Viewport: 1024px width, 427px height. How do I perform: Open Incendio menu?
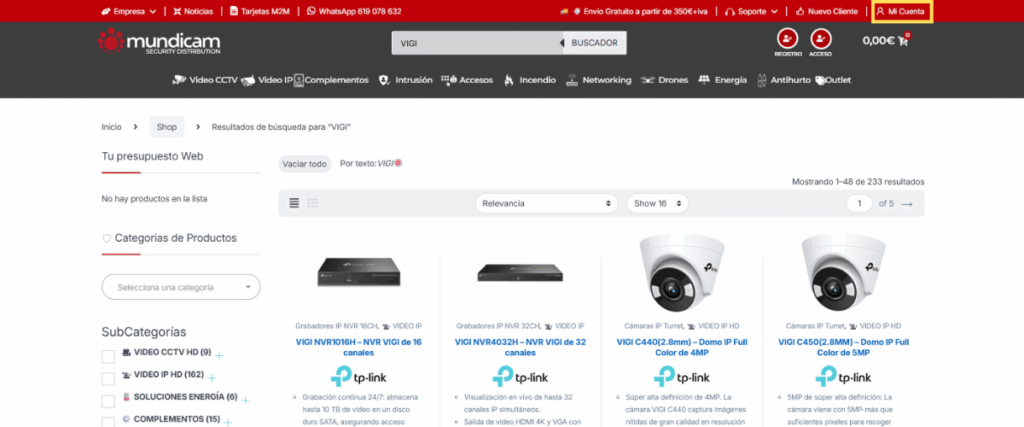click(x=530, y=80)
